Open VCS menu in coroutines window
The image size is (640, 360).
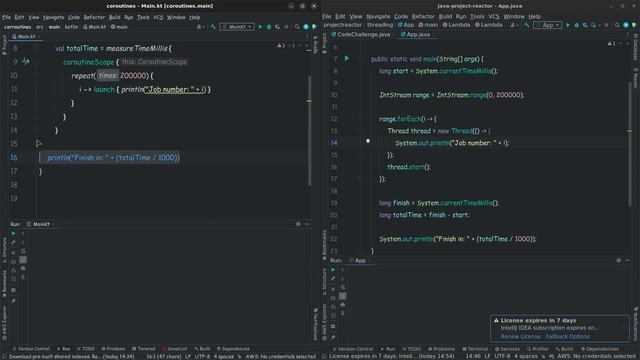pos(158,17)
